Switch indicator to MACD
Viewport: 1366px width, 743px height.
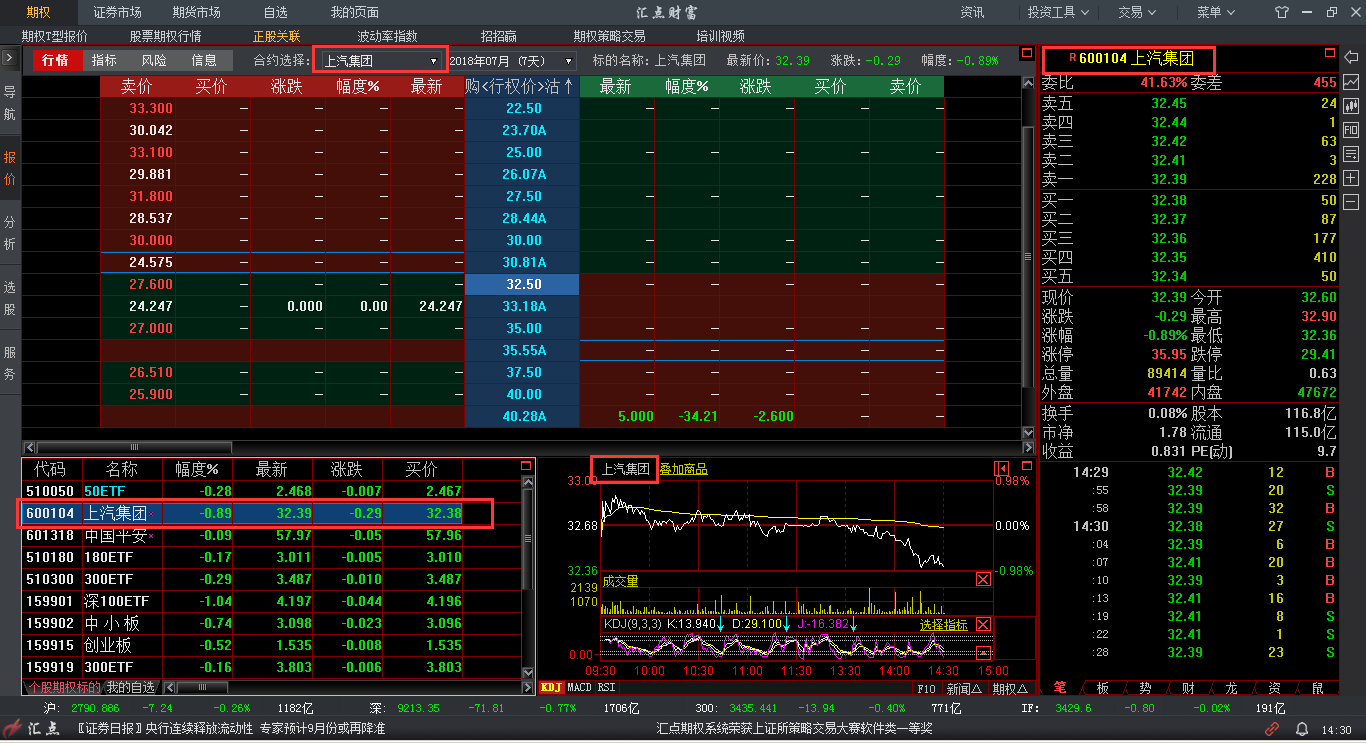pyautogui.click(x=580, y=687)
